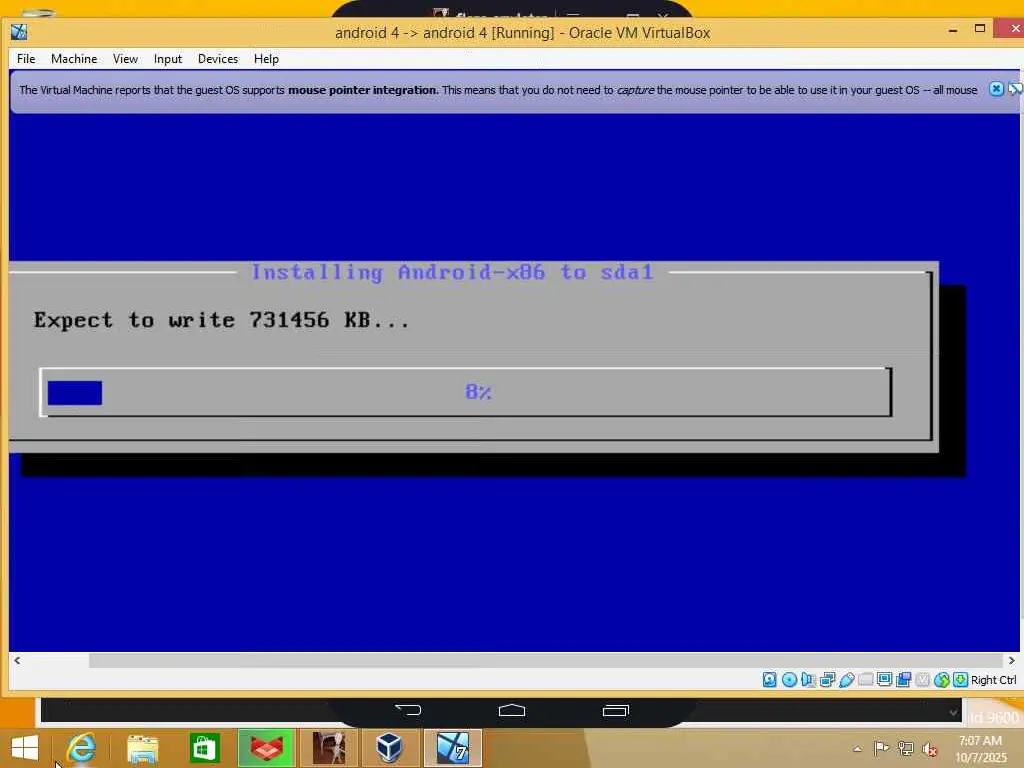1024x768 pixels.
Task: Minimize the VirtualBox window
Action: tap(953, 31)
